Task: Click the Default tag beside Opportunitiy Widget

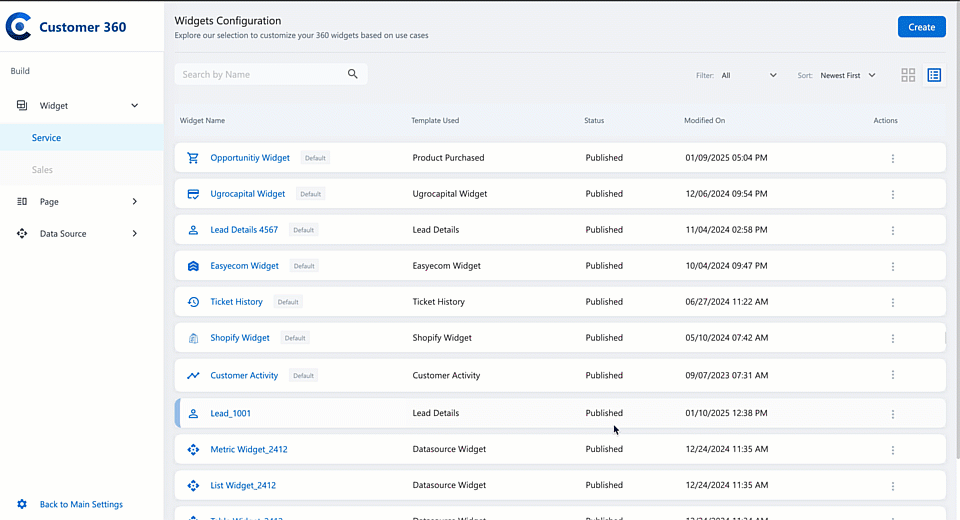Action: pyautogui.click(x=315, y=158)
